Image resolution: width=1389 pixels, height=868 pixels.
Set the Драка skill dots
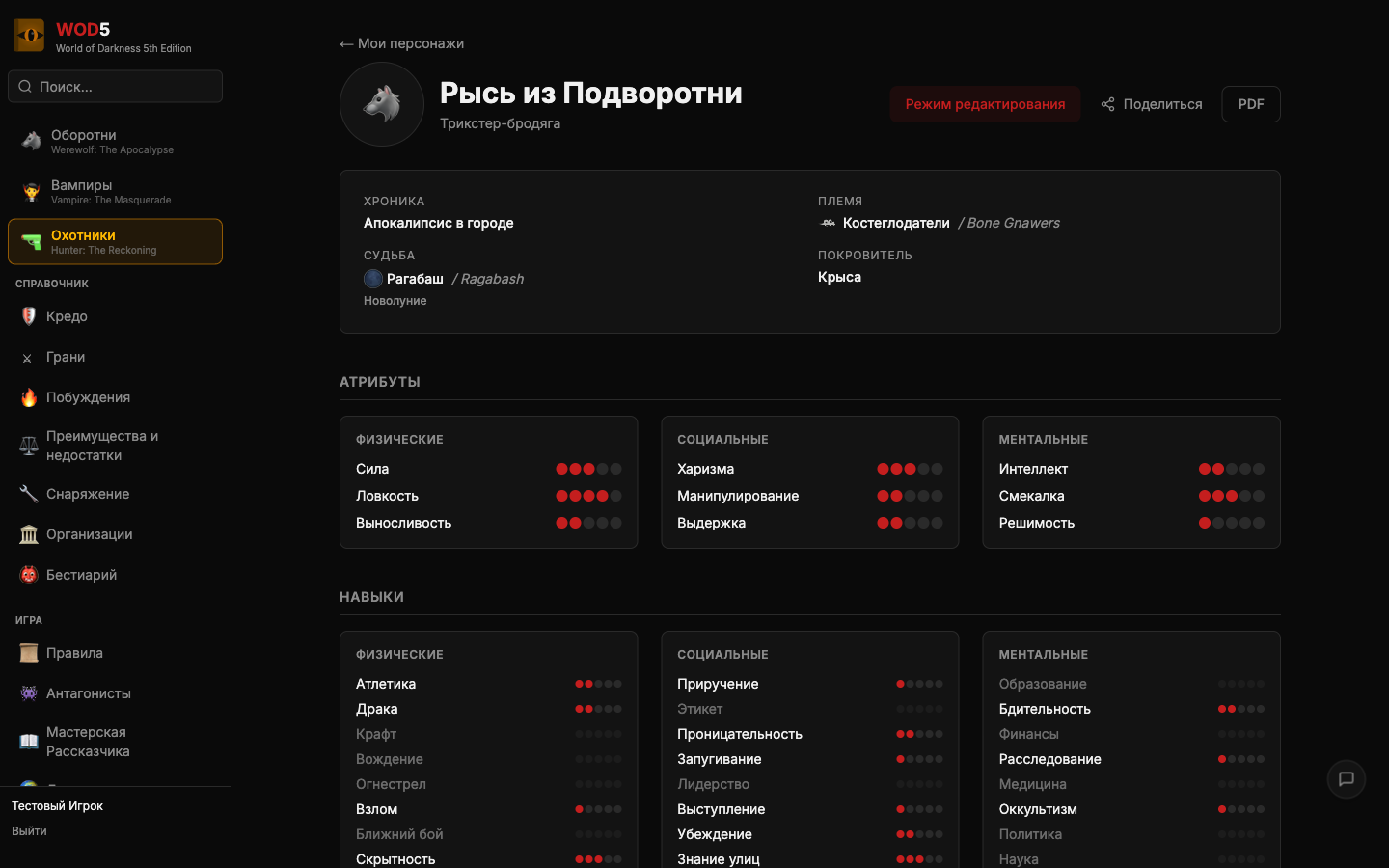pos(598,709)
